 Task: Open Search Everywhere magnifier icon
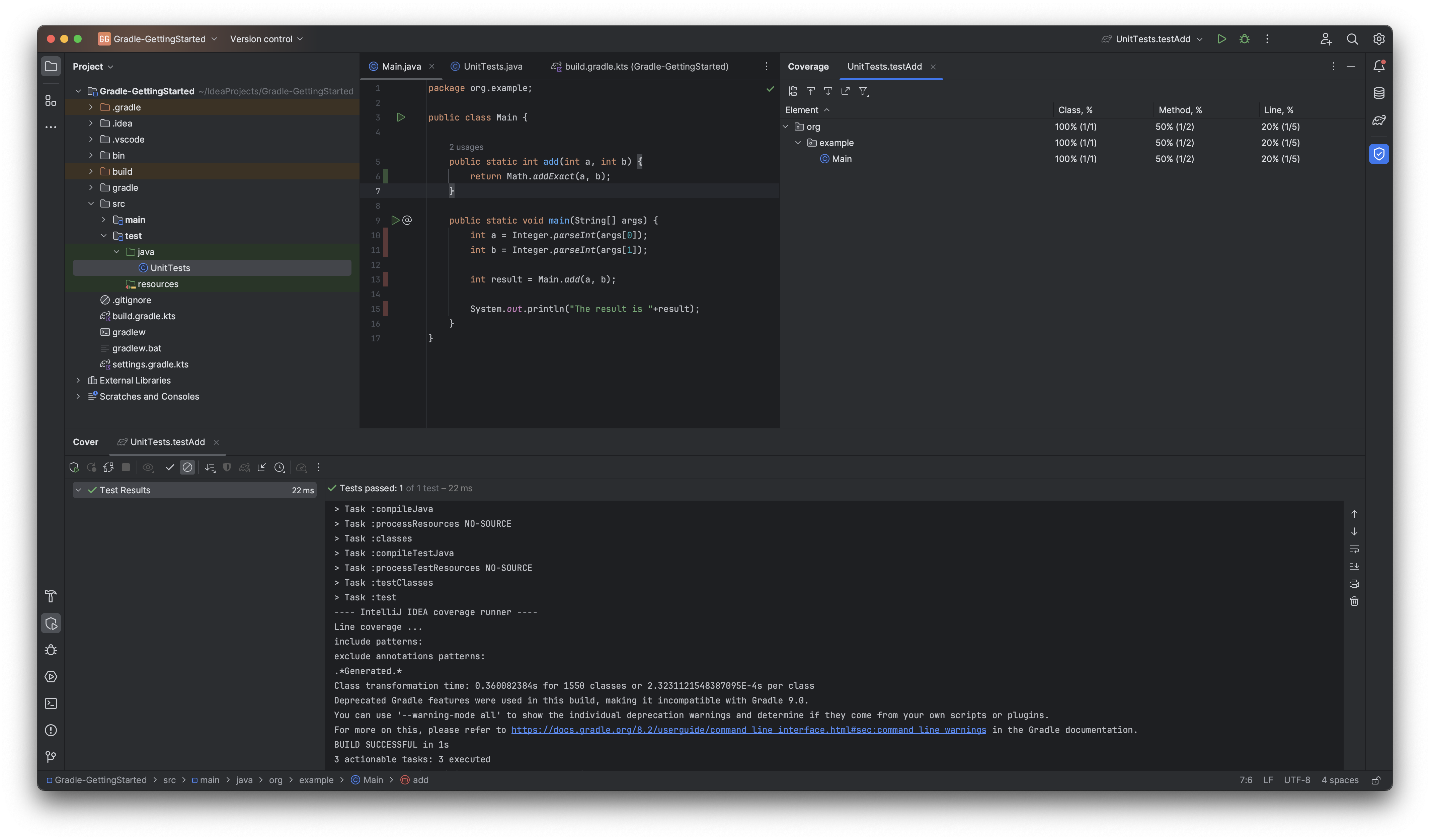[x=1352, y=39]
